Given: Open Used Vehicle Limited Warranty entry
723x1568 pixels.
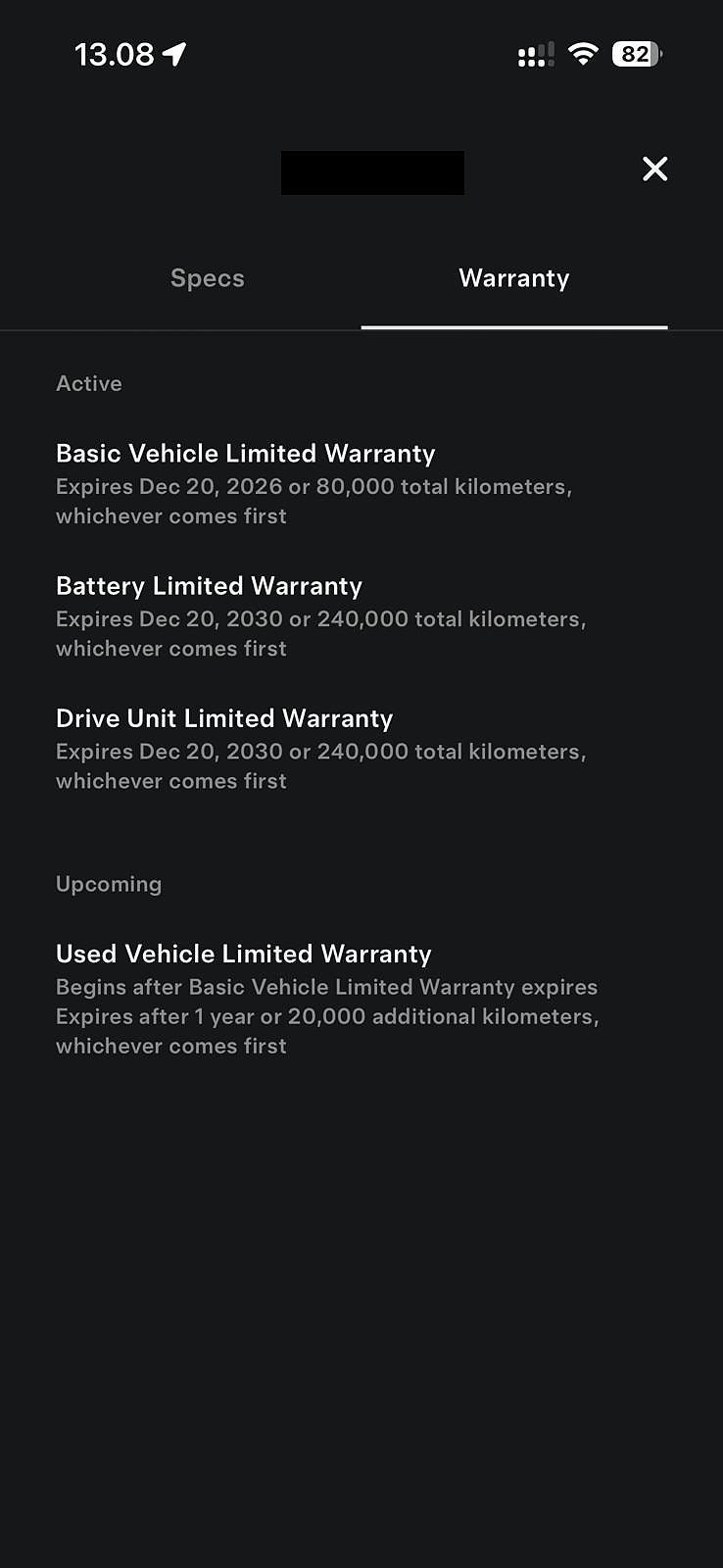Looking at the screenshot, I should coord(244,954).
